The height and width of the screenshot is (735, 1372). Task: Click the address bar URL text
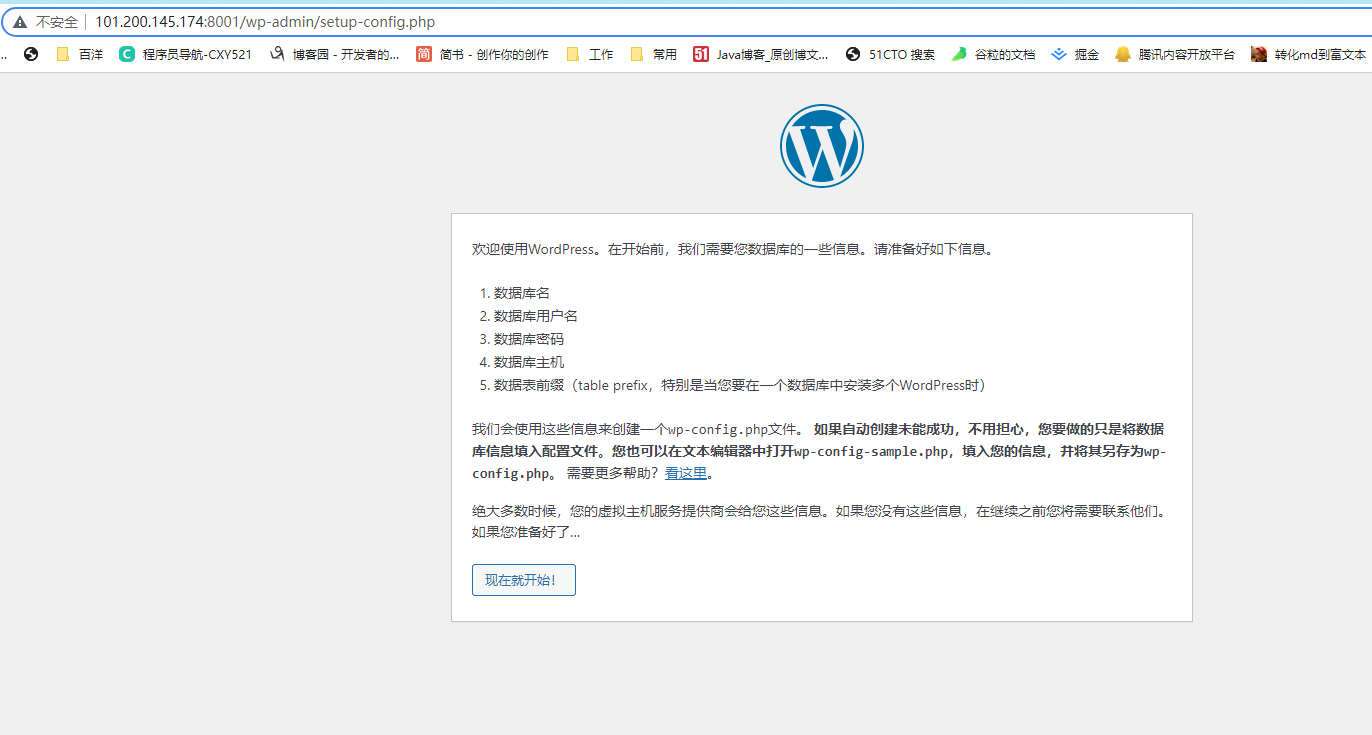(x=265, y=22)
